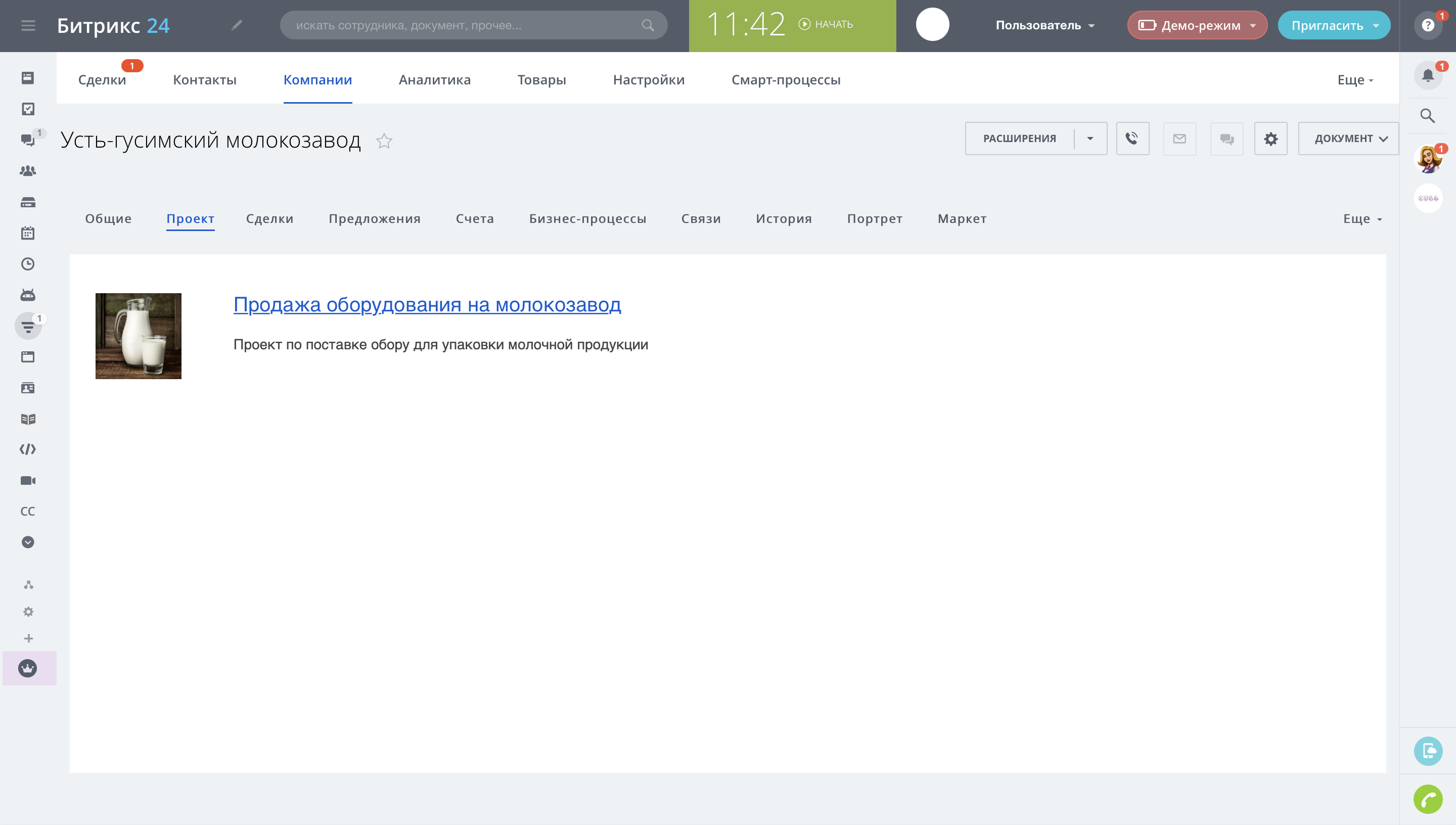Open the video camera sidebar icon
The image size is (1456, 825).
coord(28,481)
